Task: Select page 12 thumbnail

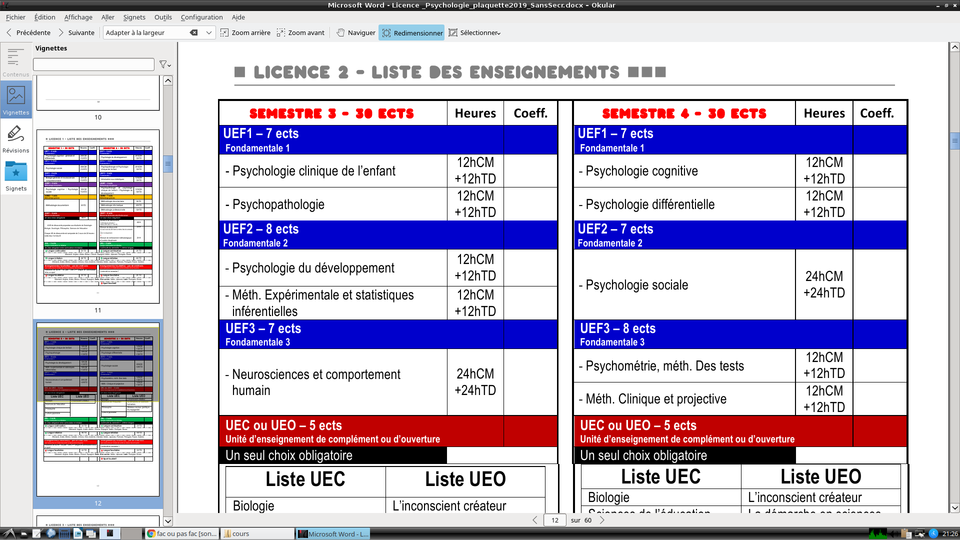Action: click(98, 410)
